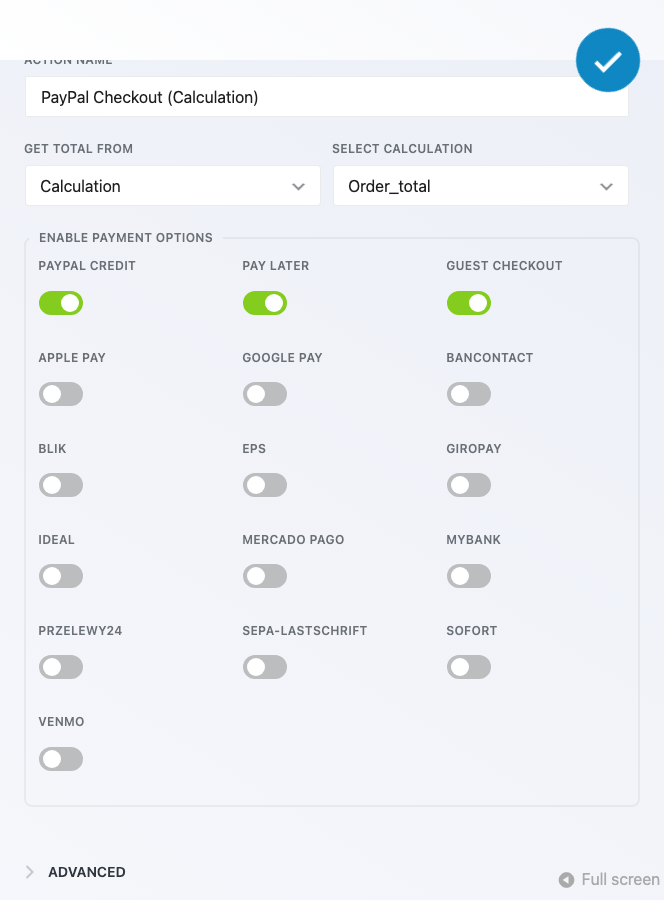
Task: Enable the EPS toggle
Action: [265, 485]
